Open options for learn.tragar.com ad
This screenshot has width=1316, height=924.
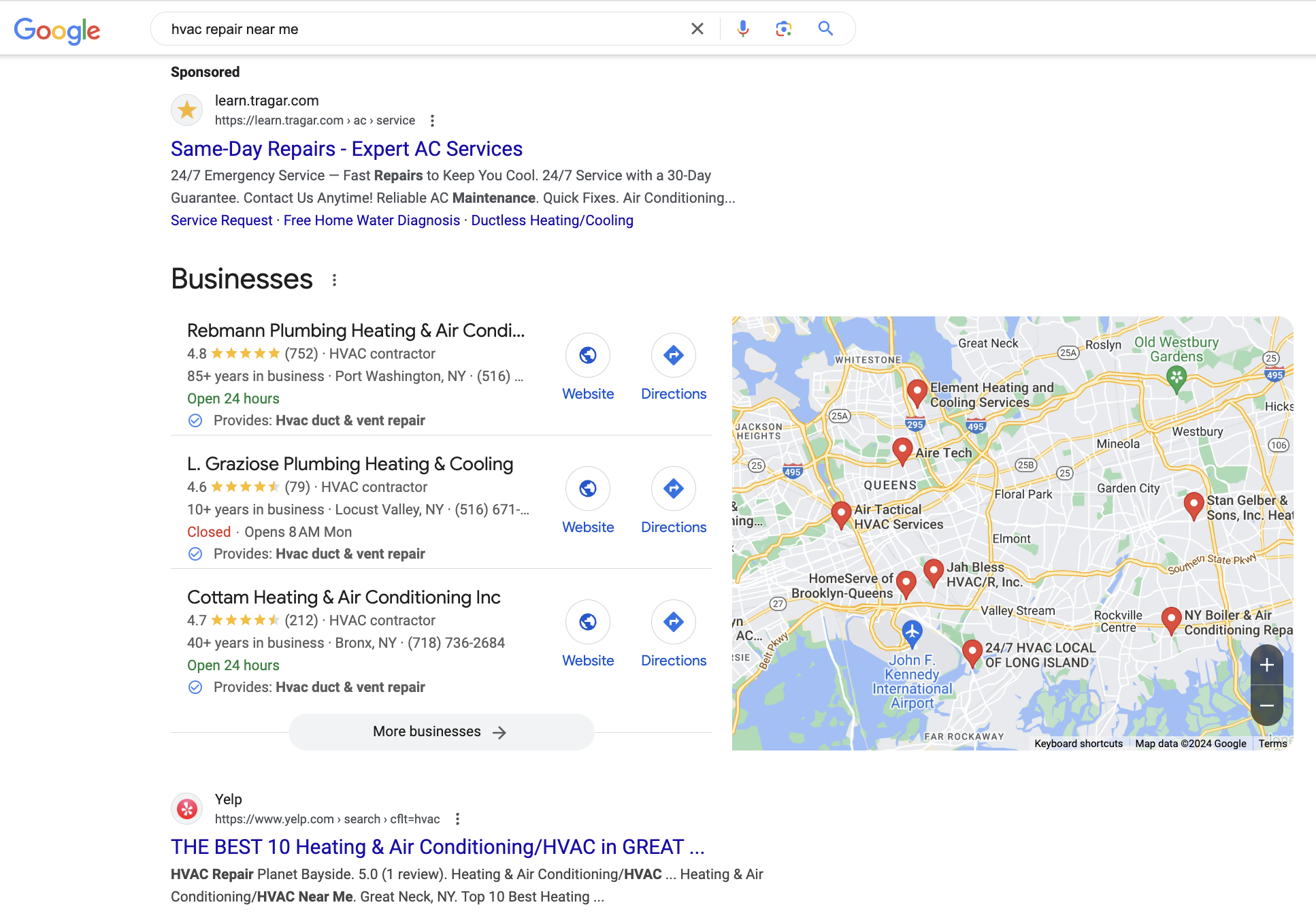tap(432, 120)
